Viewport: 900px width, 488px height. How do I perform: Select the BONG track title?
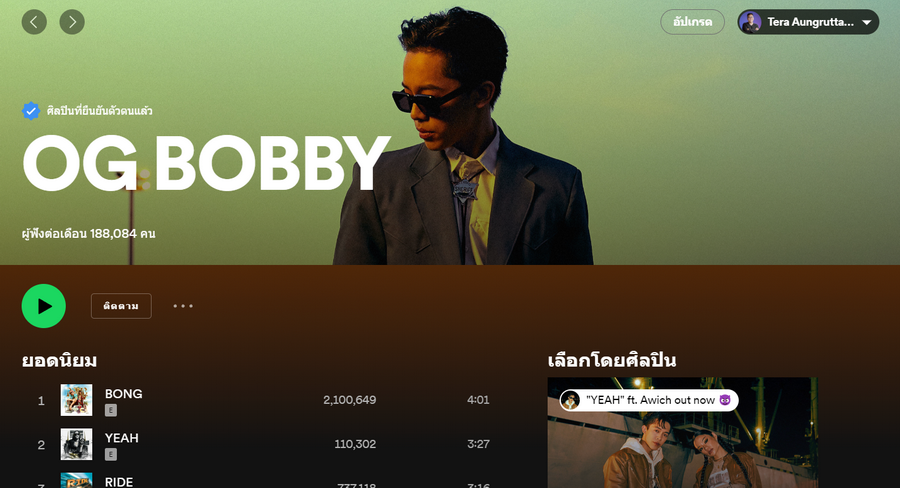click(123, 394)
